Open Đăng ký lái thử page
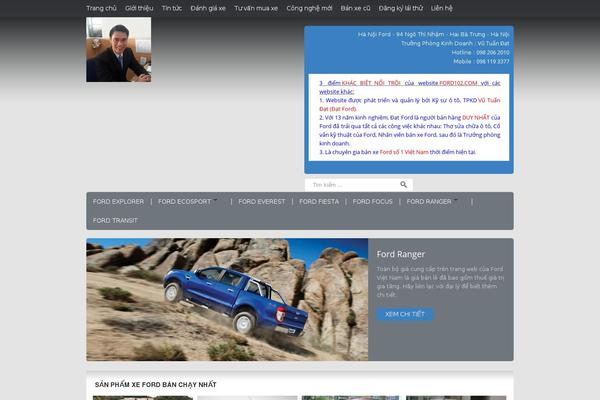 click(x=401, y=8)
